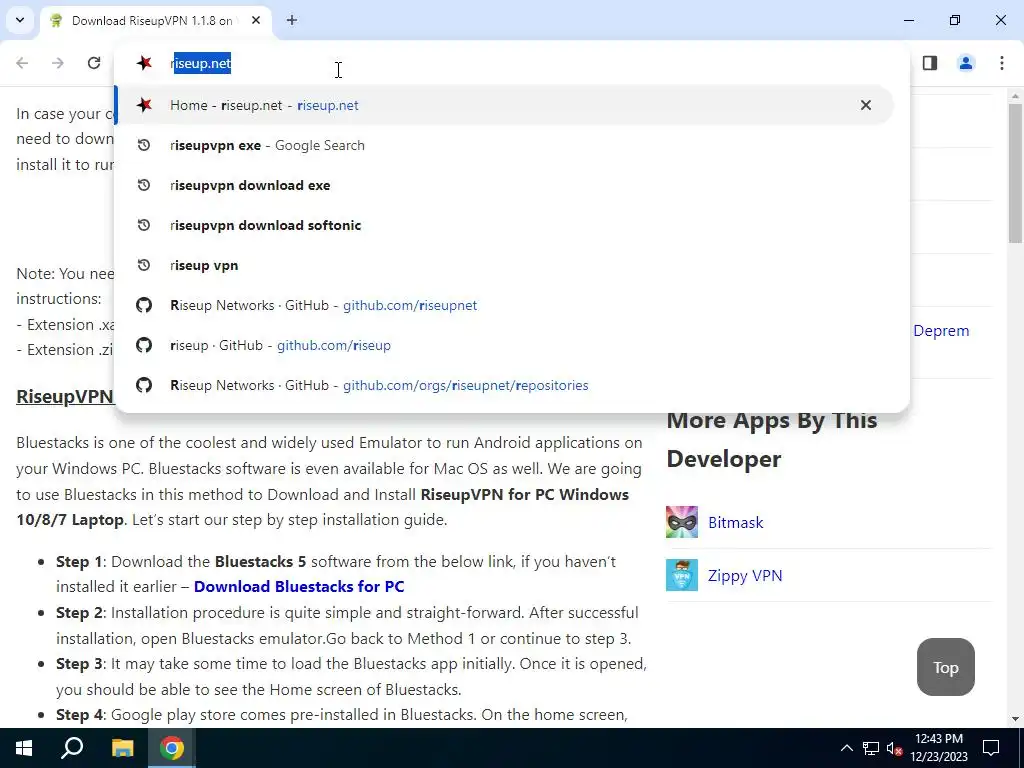Click the page vertical scrollbar thumb
1024x768 pixels.
pyautogui.click(x=1016, y=173)
